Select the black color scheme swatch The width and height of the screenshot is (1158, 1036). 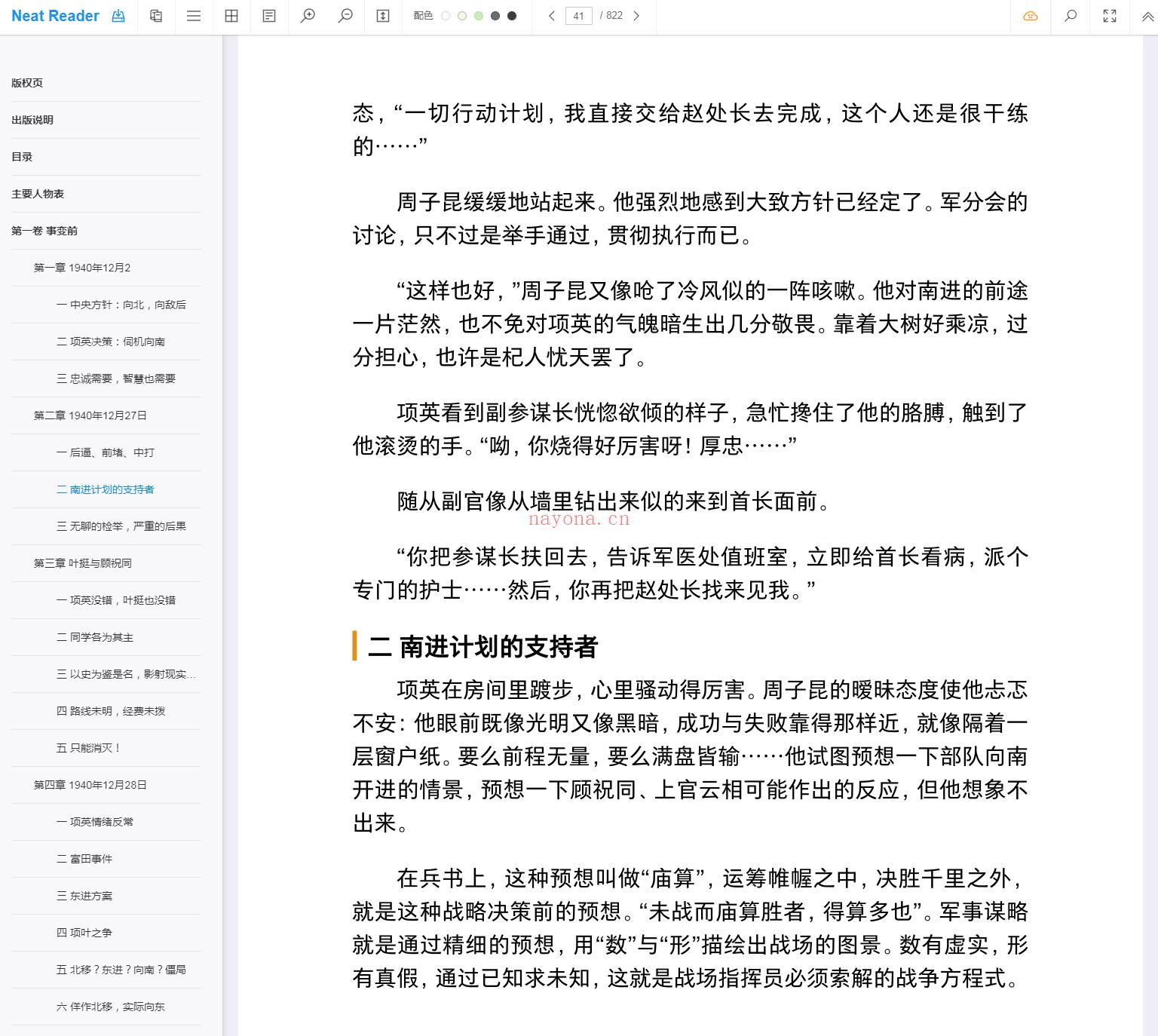pyautogui.click(x=512, y=16)
